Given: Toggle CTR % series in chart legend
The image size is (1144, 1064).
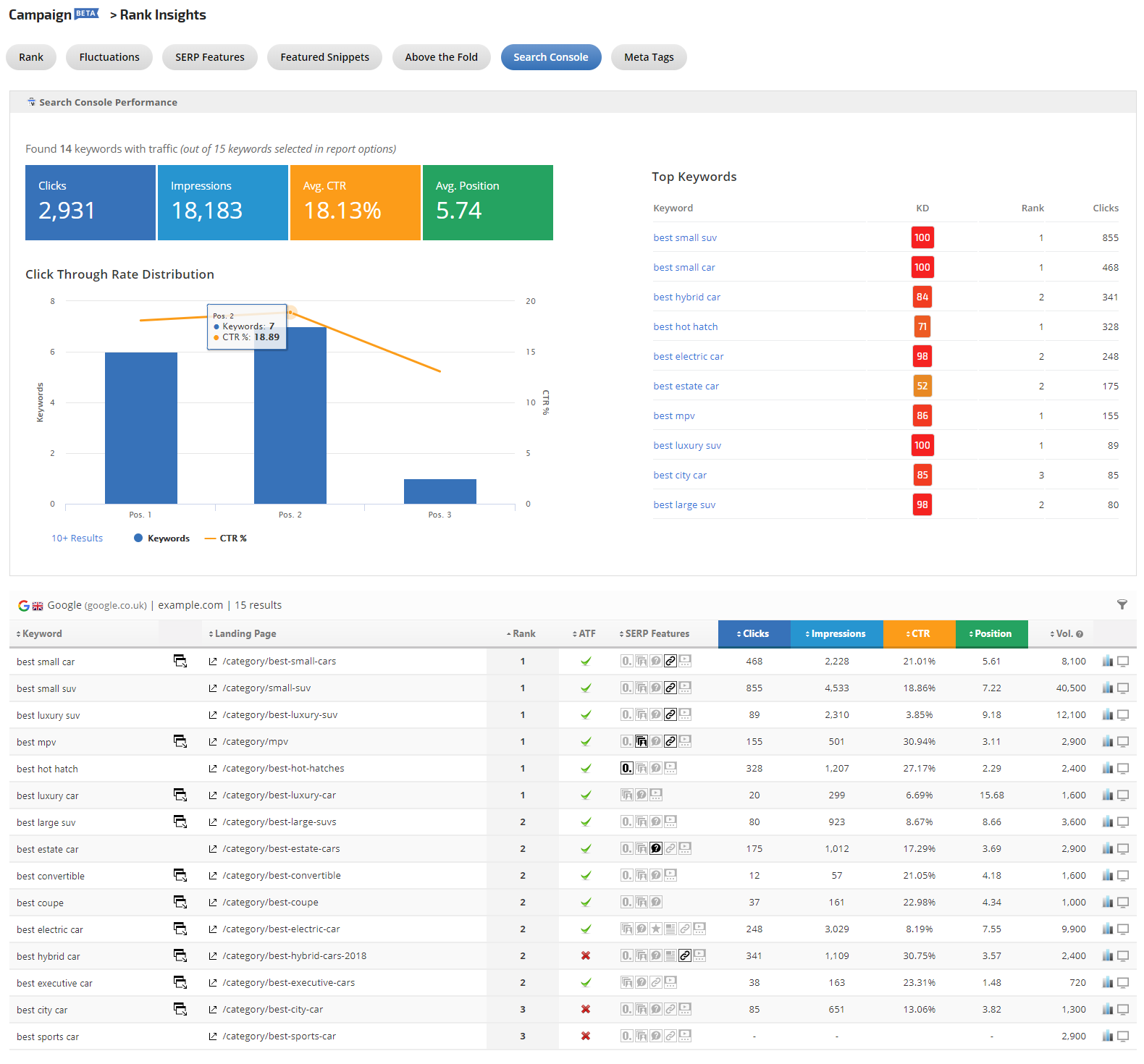Looking at the screenshot, I should pos(226,539).
